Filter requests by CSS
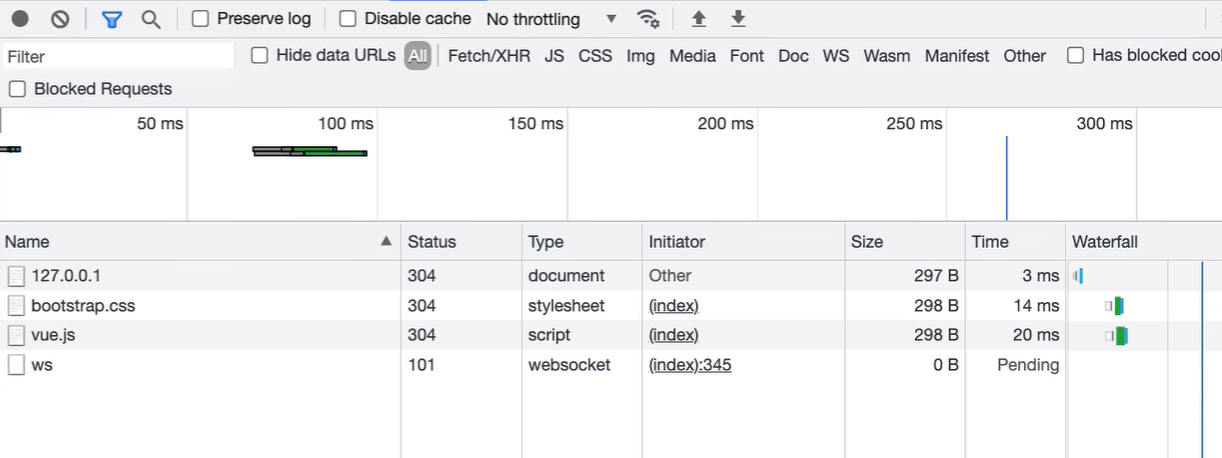Viewport: 1222px width, 458px height. 595,56
